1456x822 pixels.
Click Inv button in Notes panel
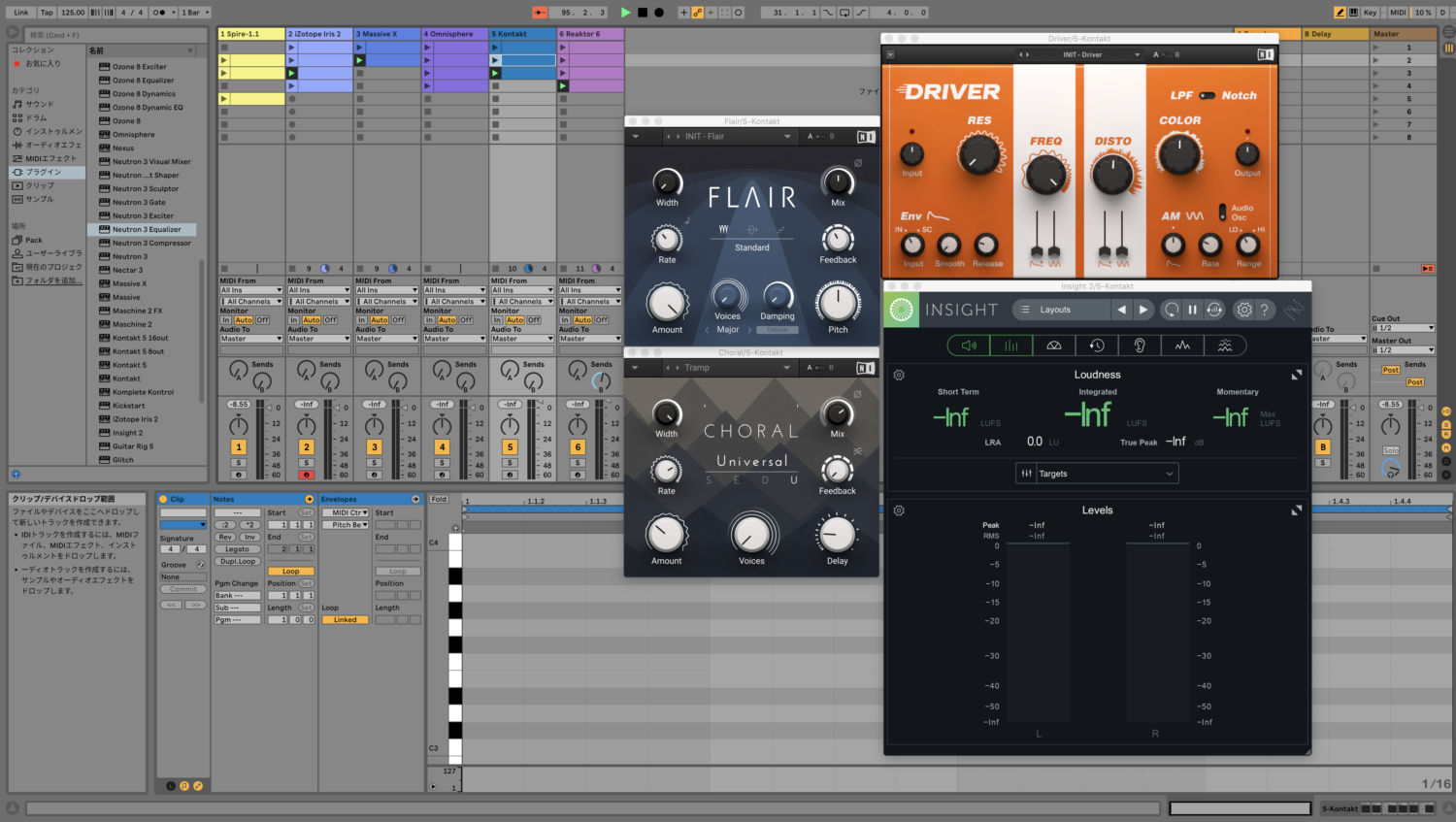coord(250,537)
